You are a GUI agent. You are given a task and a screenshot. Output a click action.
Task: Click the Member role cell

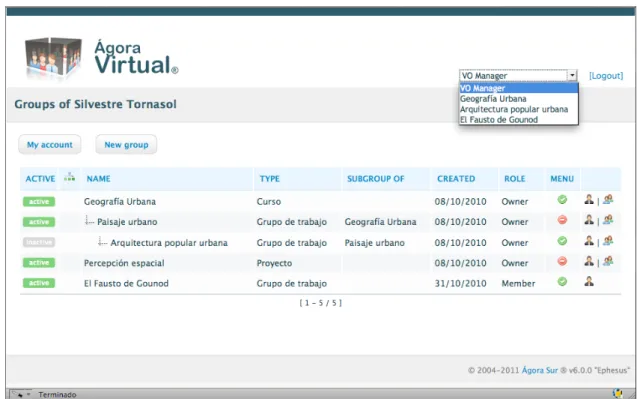click(518, 284)
